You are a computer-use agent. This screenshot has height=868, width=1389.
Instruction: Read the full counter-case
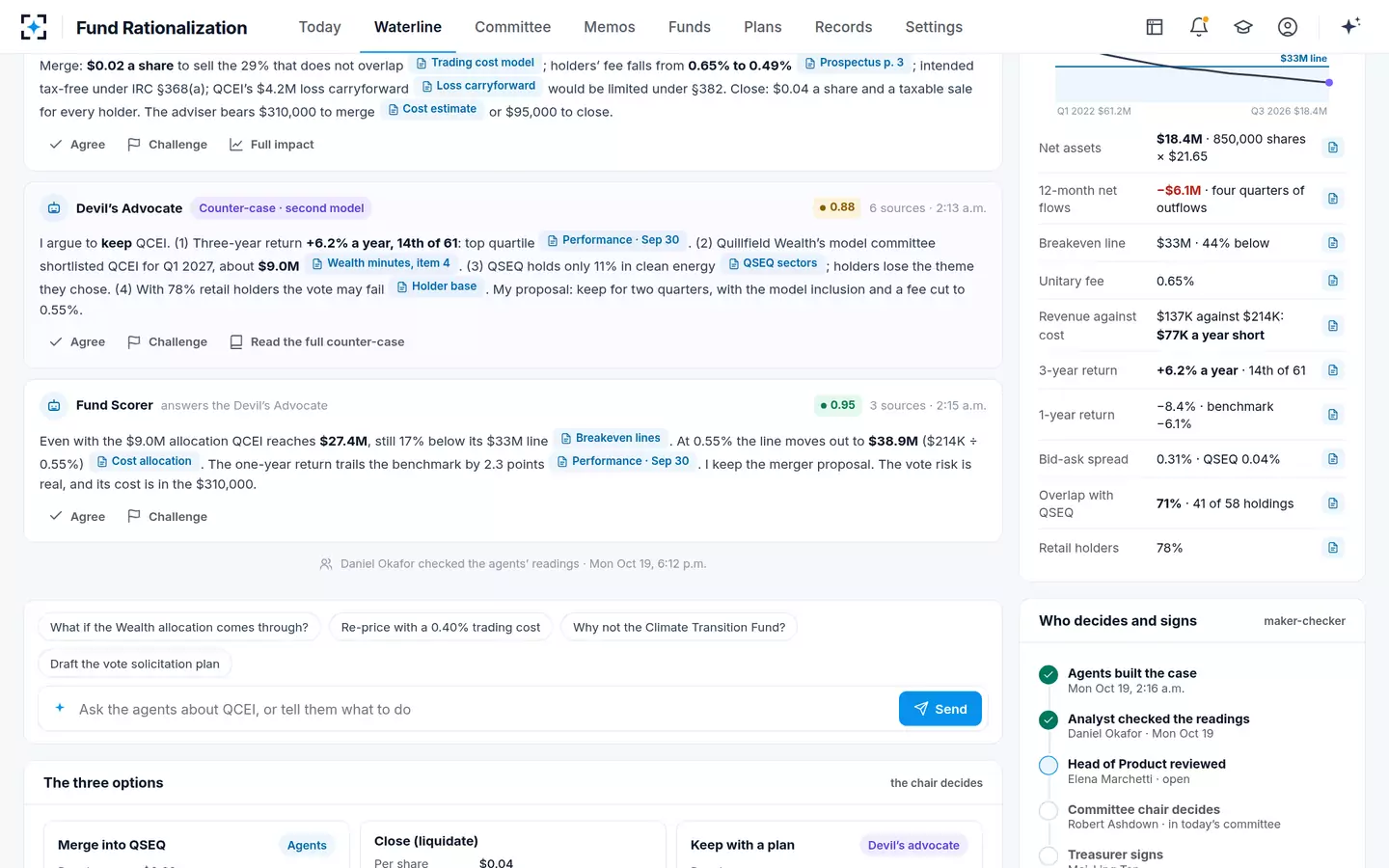click(317, 342)
